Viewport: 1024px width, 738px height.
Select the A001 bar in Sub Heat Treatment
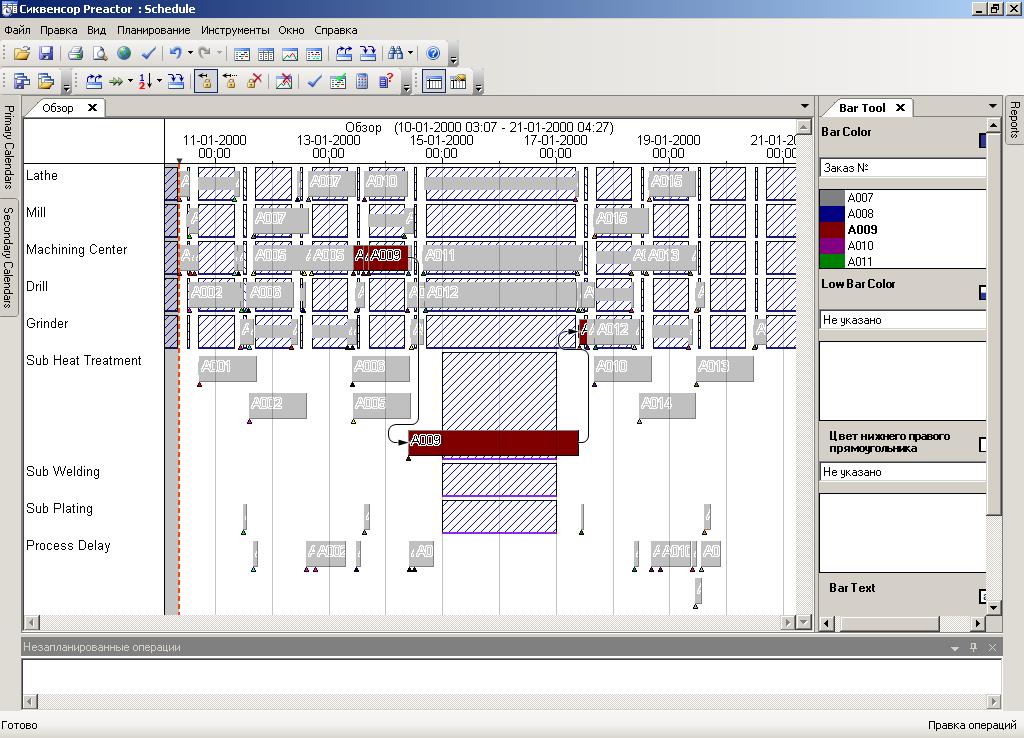coord(227,368)
